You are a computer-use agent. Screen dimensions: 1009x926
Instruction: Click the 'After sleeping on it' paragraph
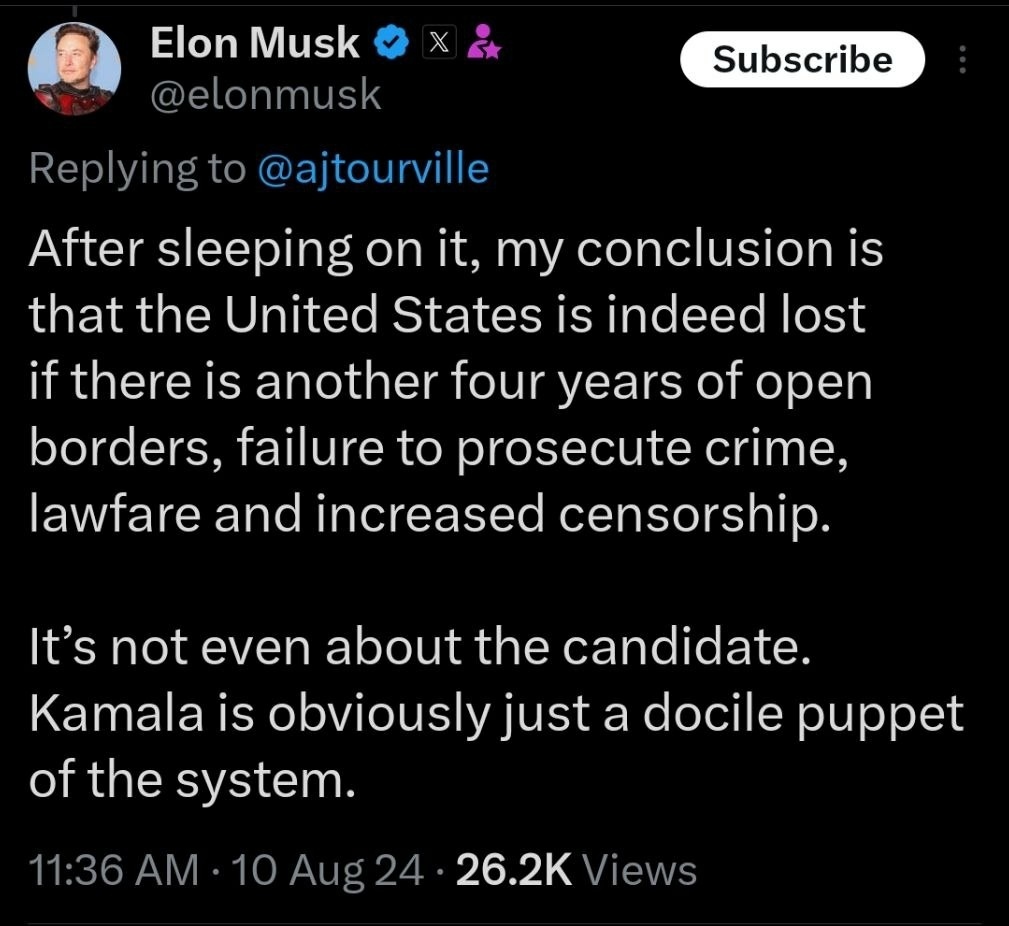(x=455, y=382)
